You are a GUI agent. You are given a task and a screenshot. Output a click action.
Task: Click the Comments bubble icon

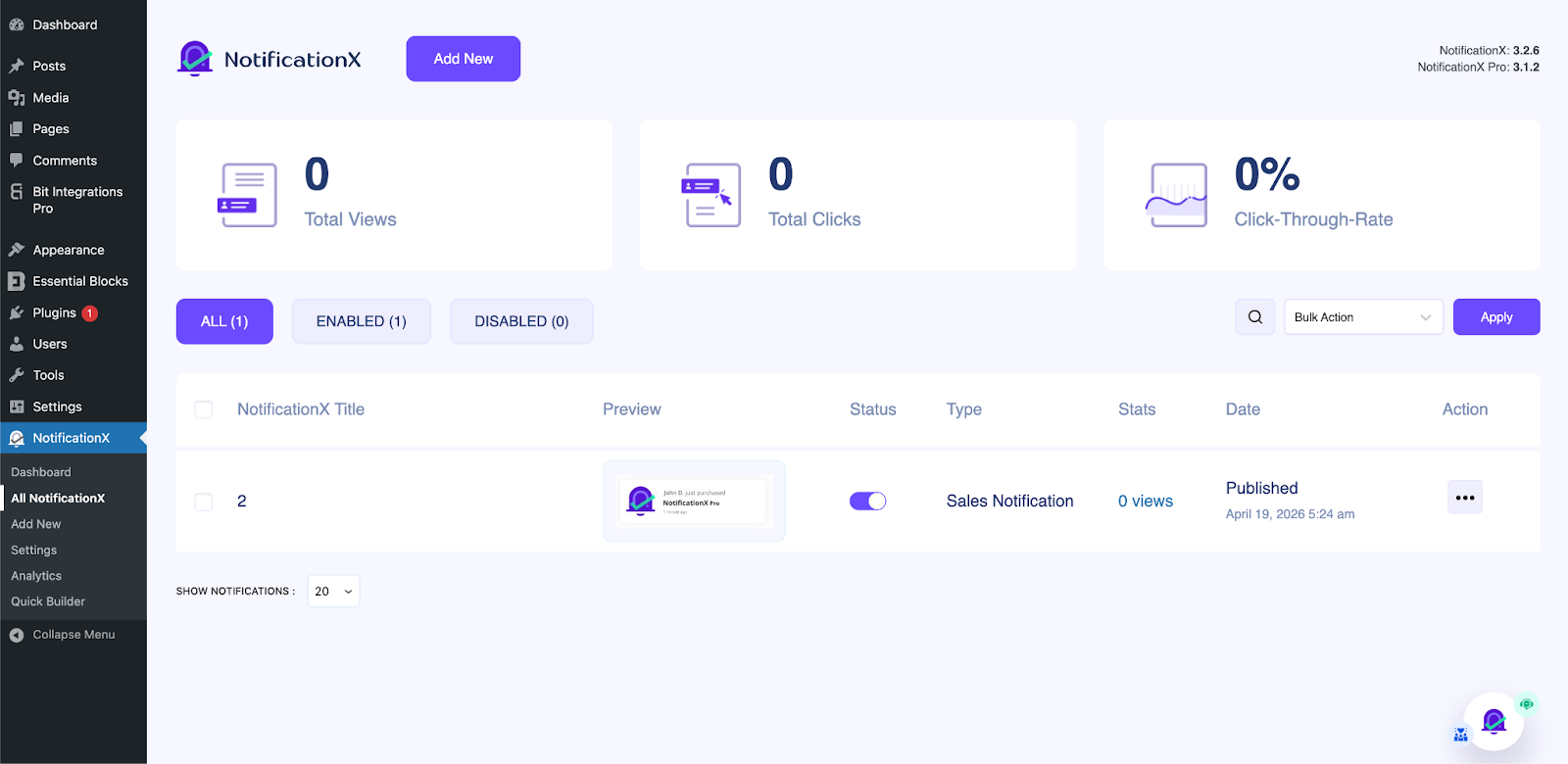(x=17, y=161)
